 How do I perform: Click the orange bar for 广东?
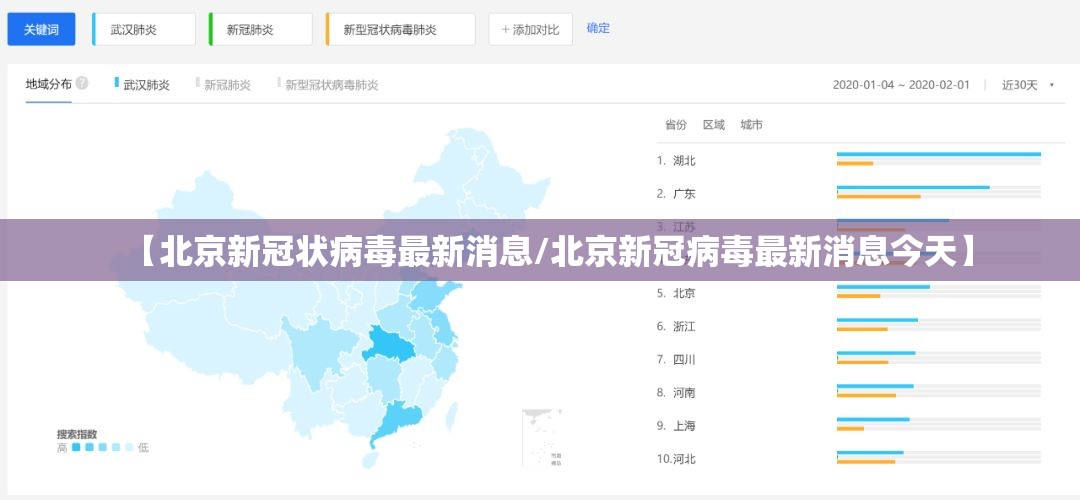[879, 196]
